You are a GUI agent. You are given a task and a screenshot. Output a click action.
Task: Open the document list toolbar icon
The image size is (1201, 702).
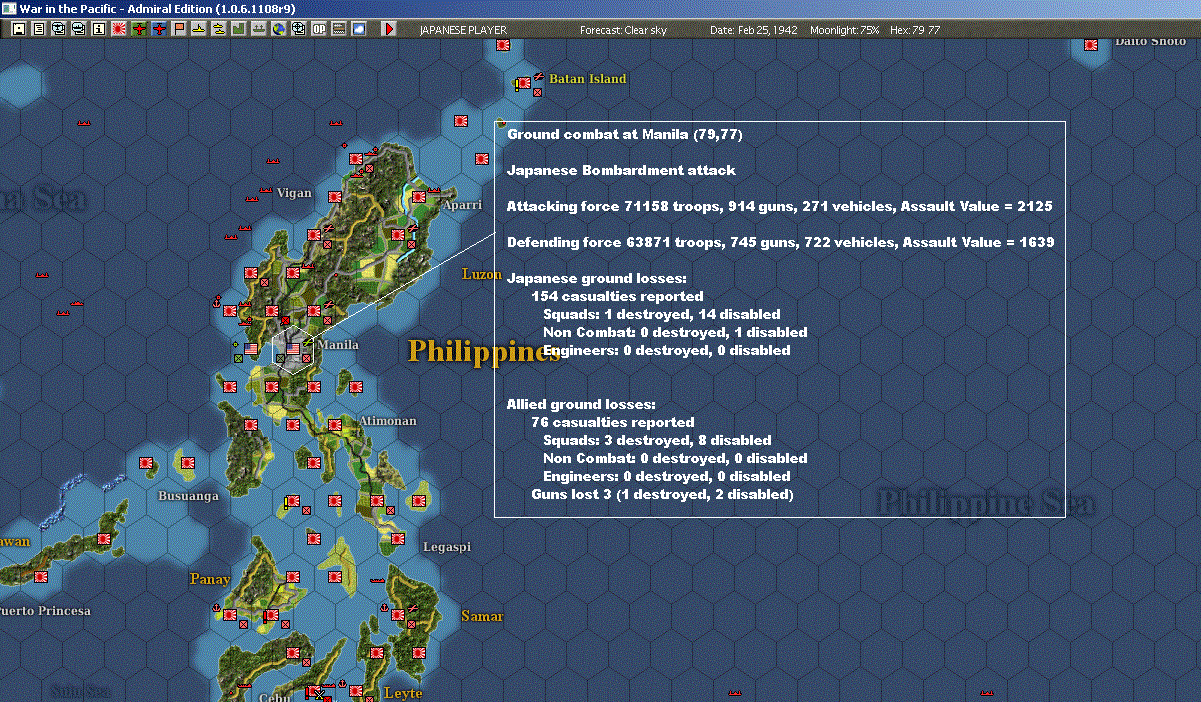(x=38, y=29)
